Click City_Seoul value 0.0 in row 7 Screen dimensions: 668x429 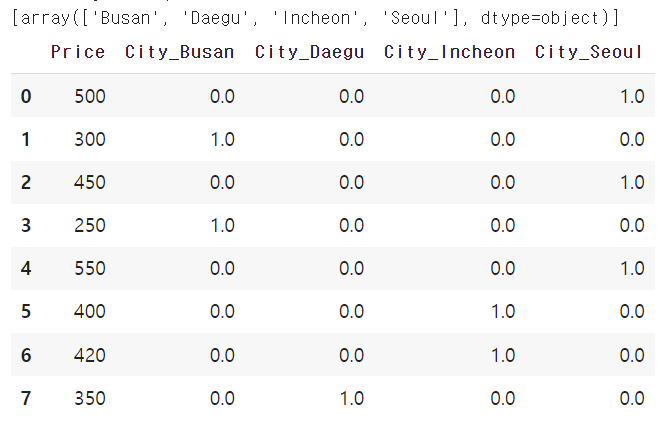pyautogui.click(x=632, y=398)
